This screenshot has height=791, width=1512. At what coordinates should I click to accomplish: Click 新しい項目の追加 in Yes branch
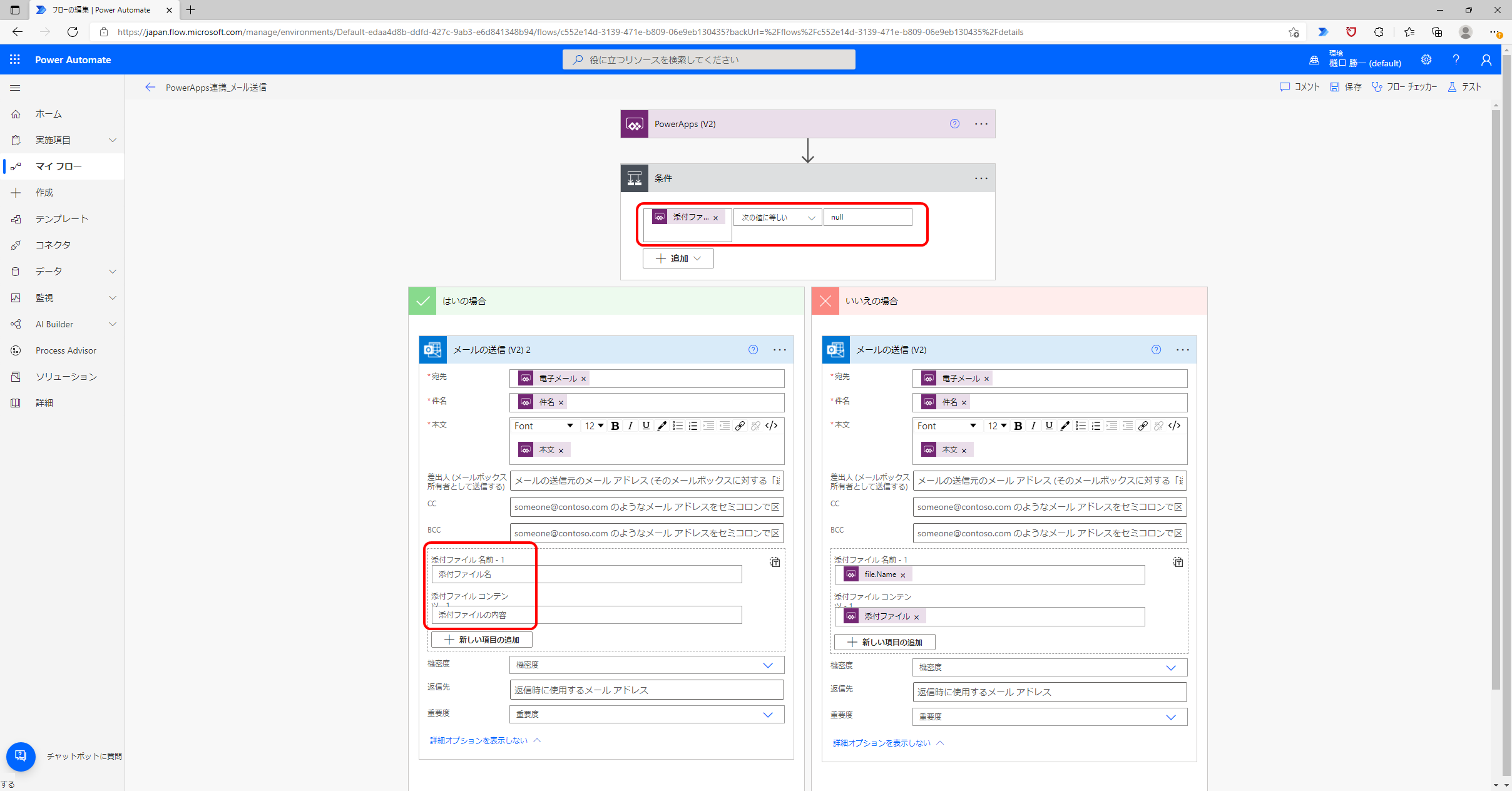click(x=481, y=640)
